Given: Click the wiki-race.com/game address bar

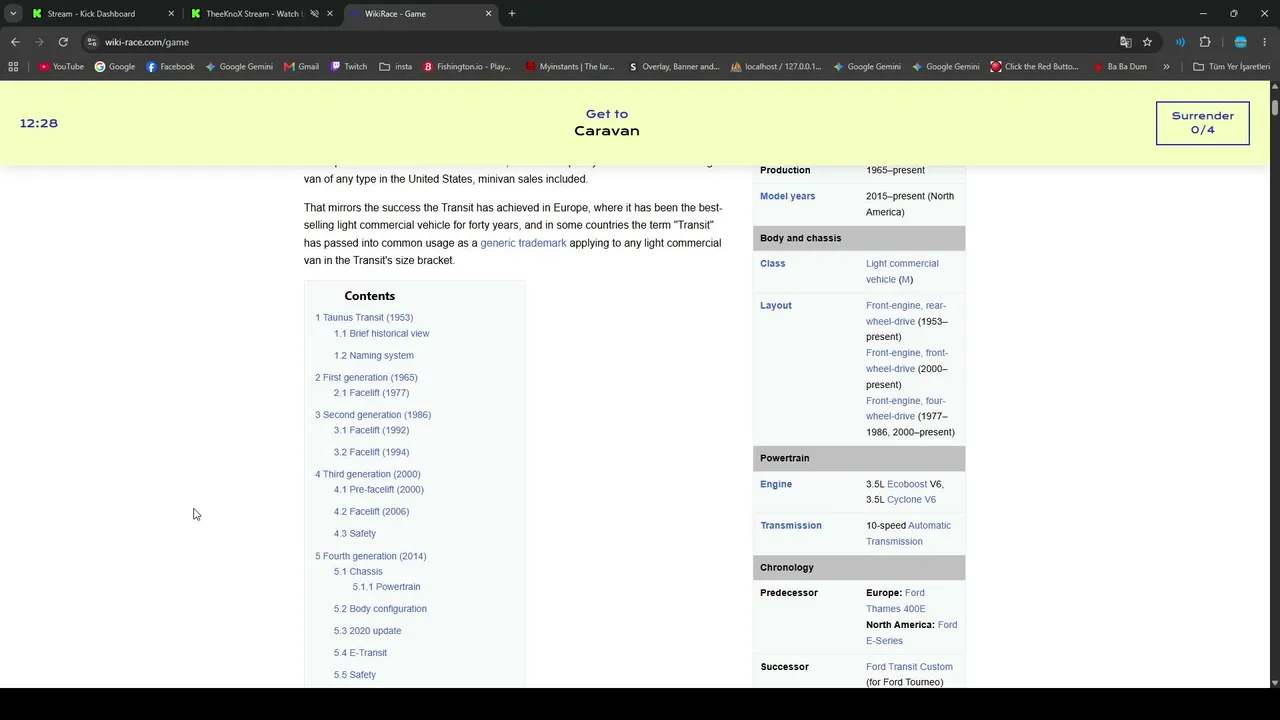Looking at the screenshot, I should (600, 42).
